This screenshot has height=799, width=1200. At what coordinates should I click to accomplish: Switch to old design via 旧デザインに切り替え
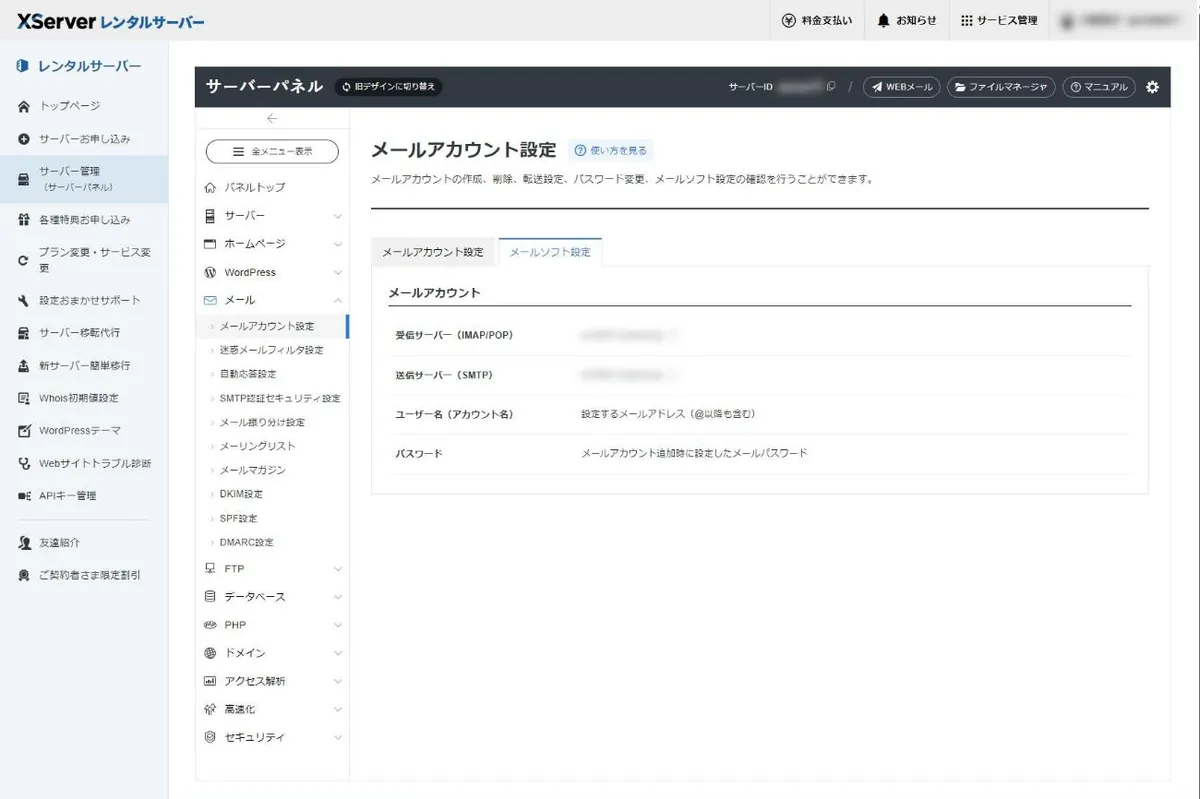[388, 87]
